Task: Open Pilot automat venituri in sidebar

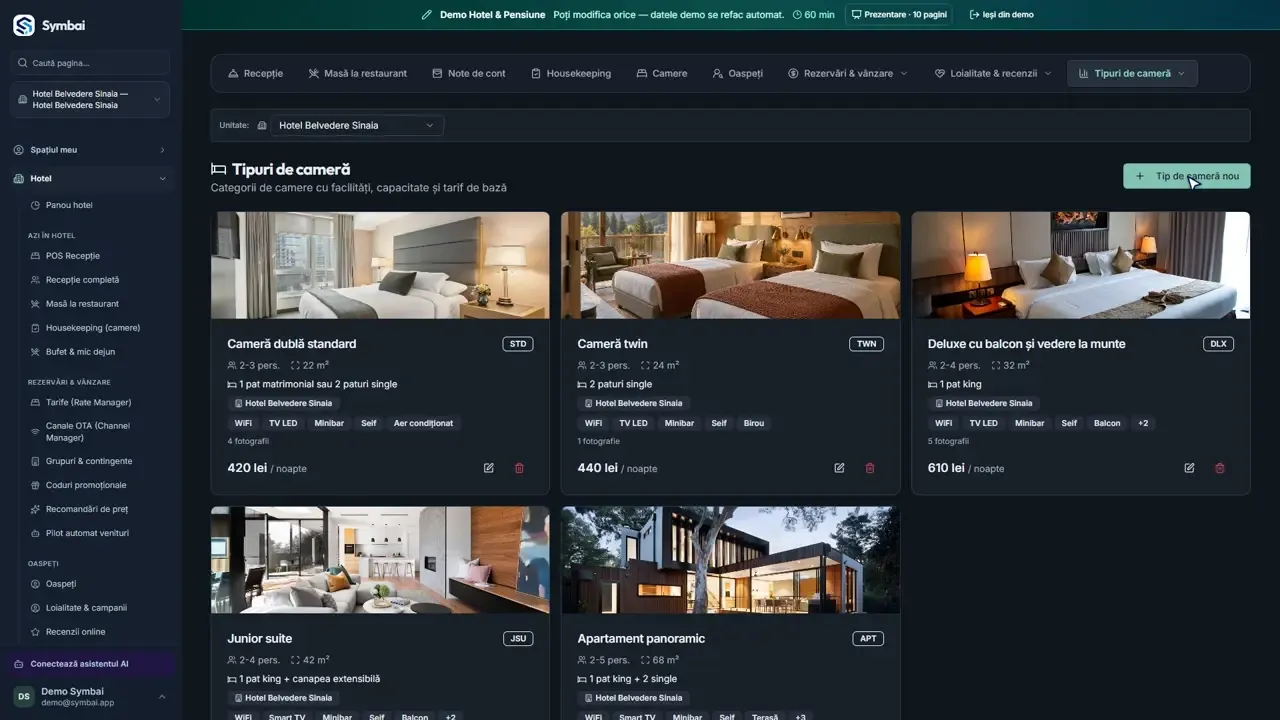Action: click(x=87, y=533)
